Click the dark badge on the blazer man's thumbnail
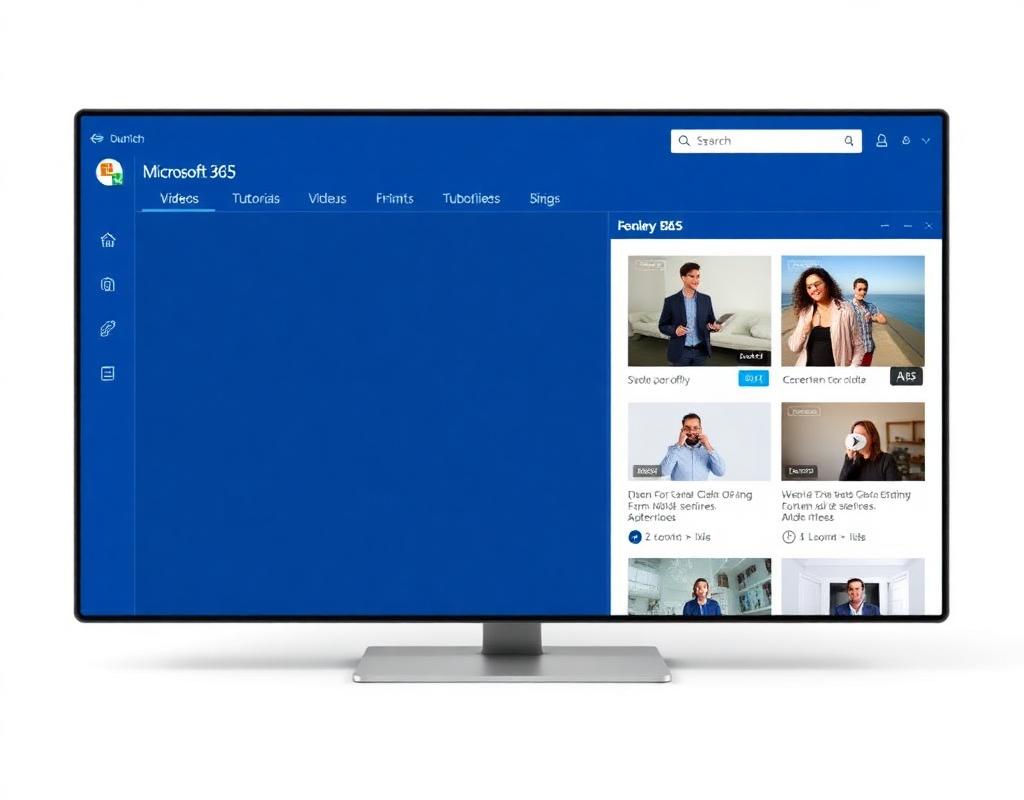This screenshot has width=1024, height=800. pos(752,356)
